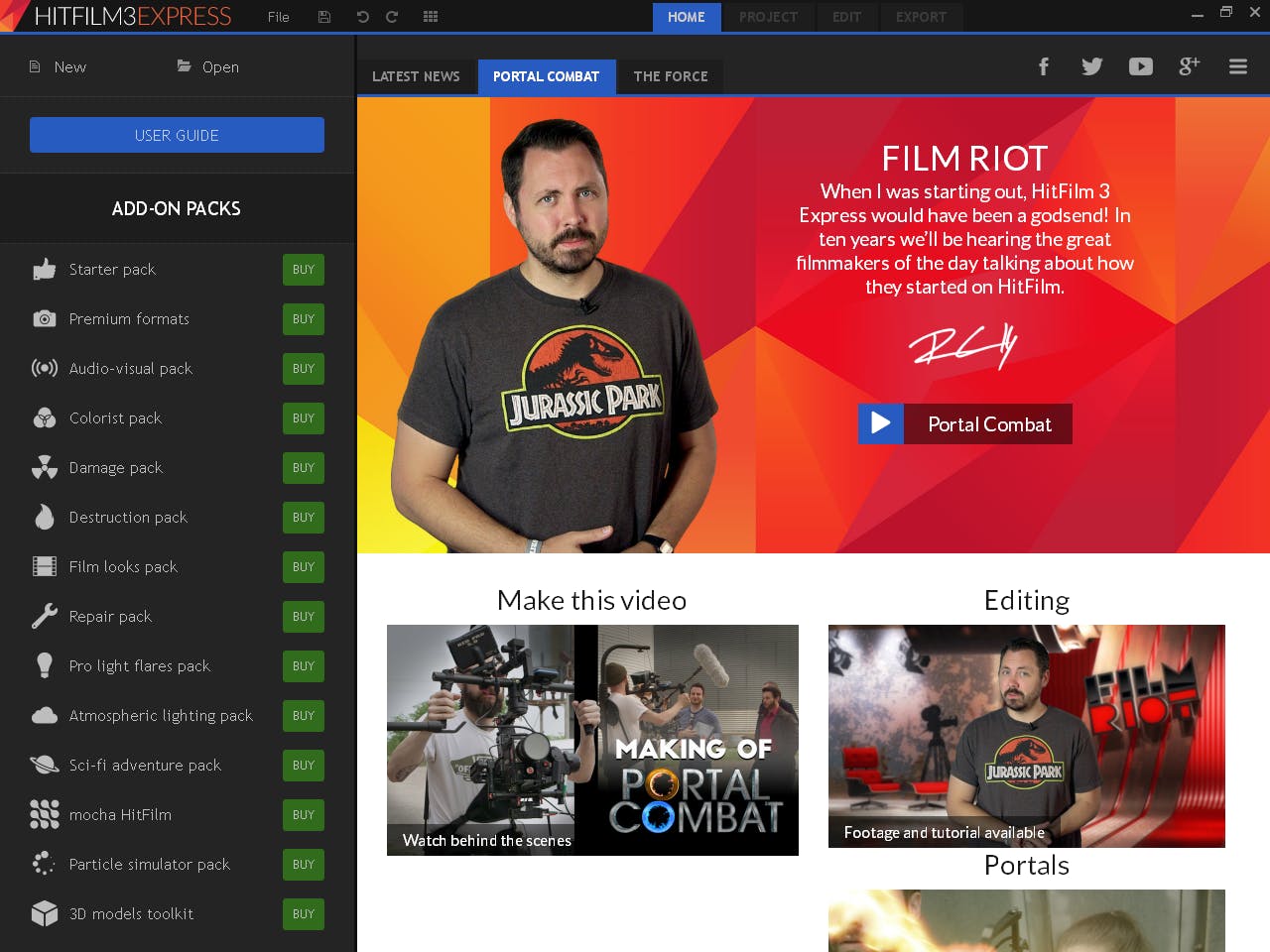This screenshot has width=1270, height=952.
Task: Click the Pro light flares pack label
Action: (x=140, y=666)
